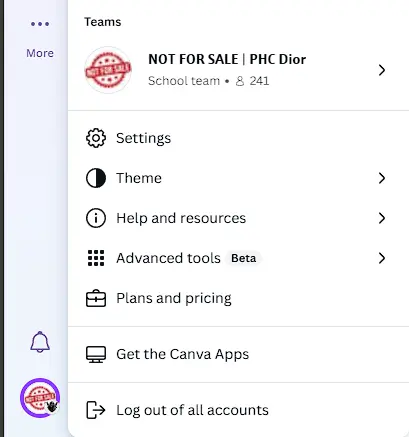The width and height of the screenshot is (409, 437).
Task: Open the notifications bell
Action: pos(40,342)
